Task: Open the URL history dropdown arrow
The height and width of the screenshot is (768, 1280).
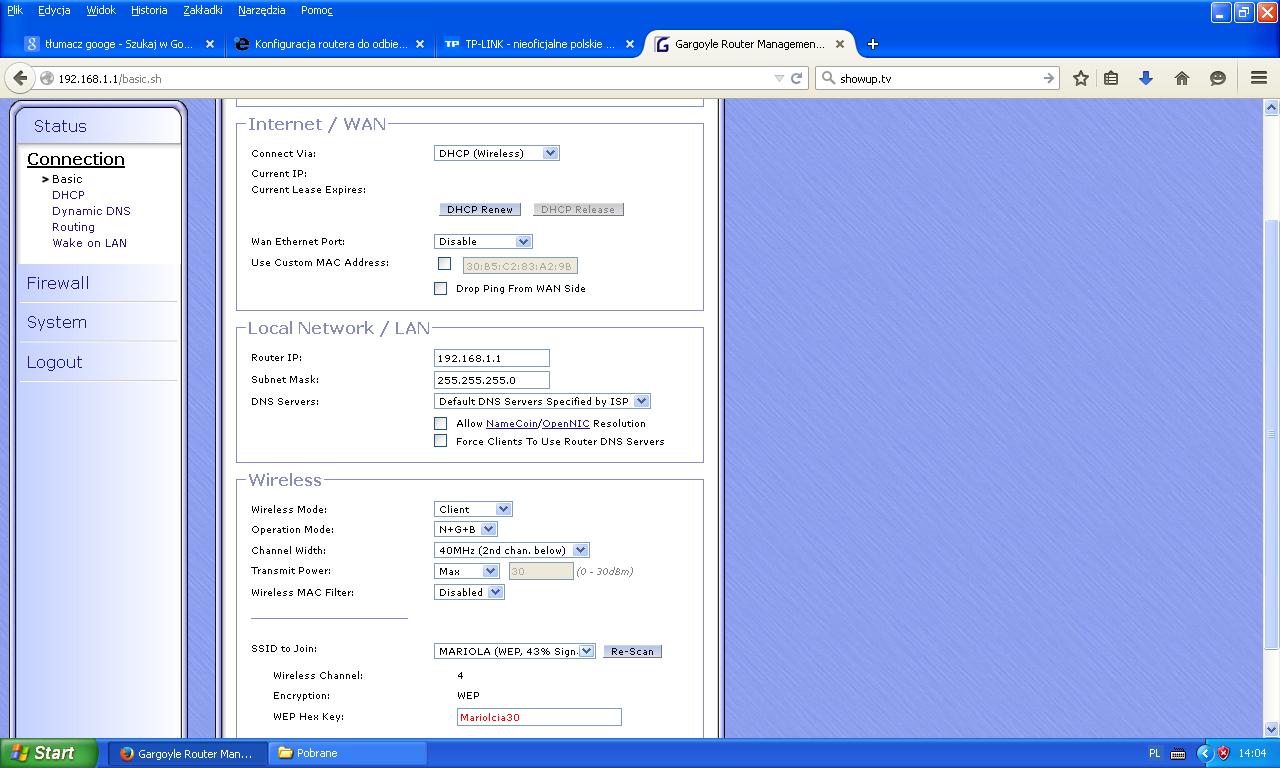Action: [x=779, y=78]
